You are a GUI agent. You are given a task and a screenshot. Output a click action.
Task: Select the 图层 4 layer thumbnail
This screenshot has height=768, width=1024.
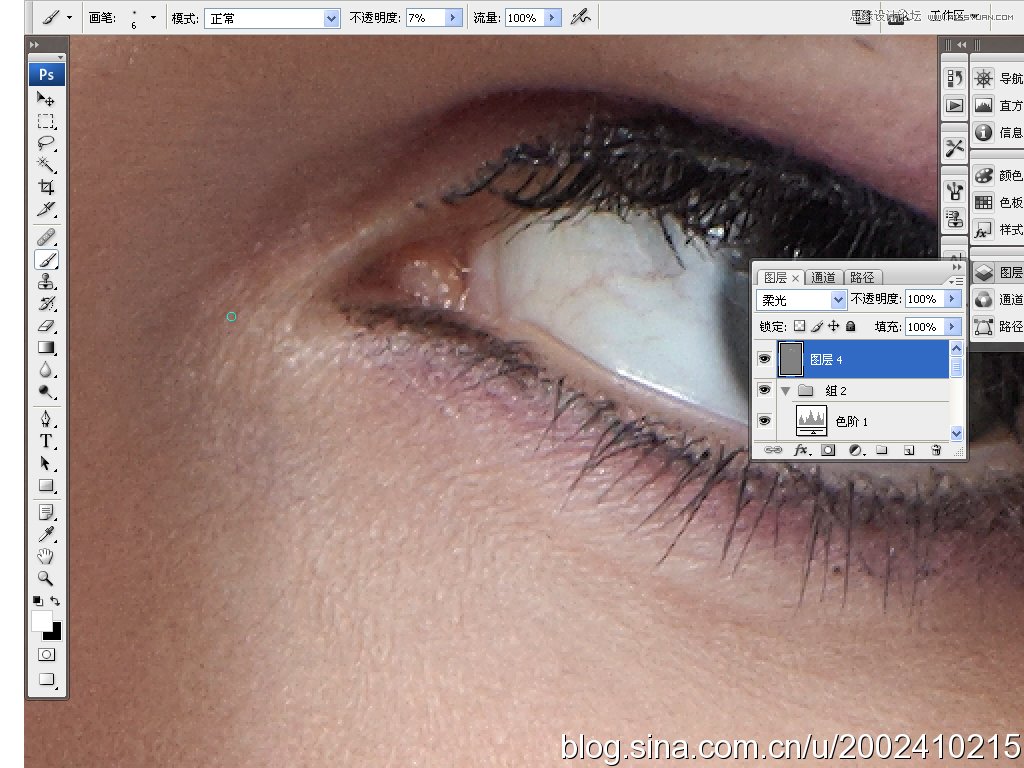click(790, 359)
